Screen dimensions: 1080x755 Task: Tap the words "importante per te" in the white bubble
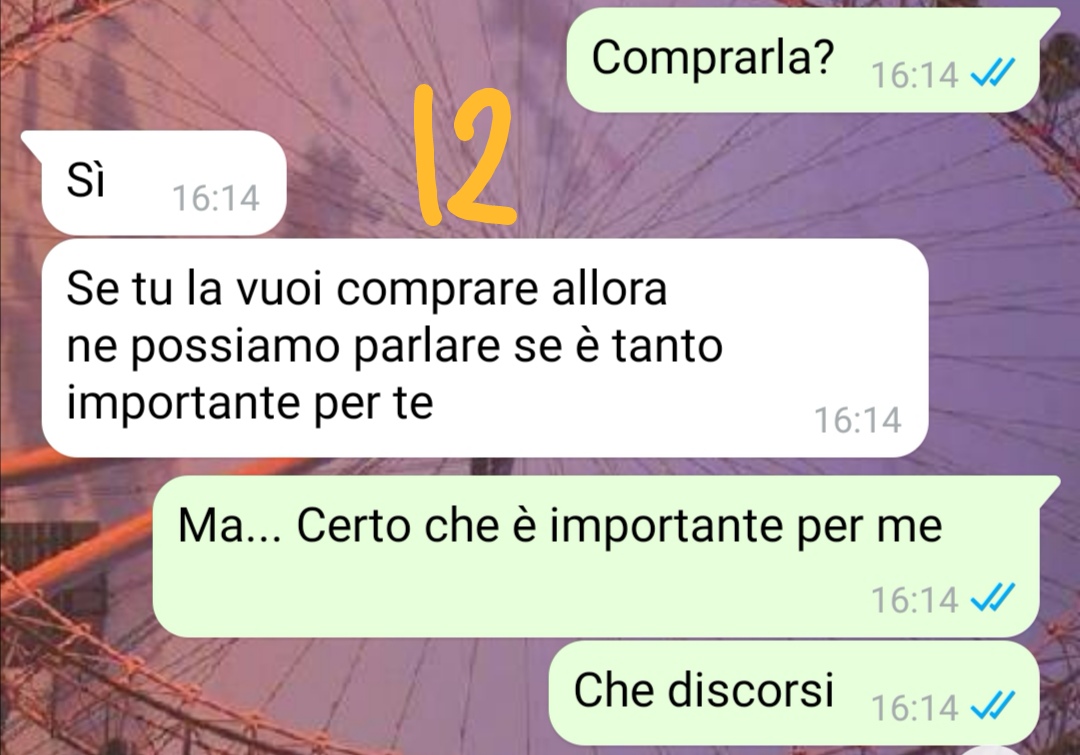click(250, 404)
